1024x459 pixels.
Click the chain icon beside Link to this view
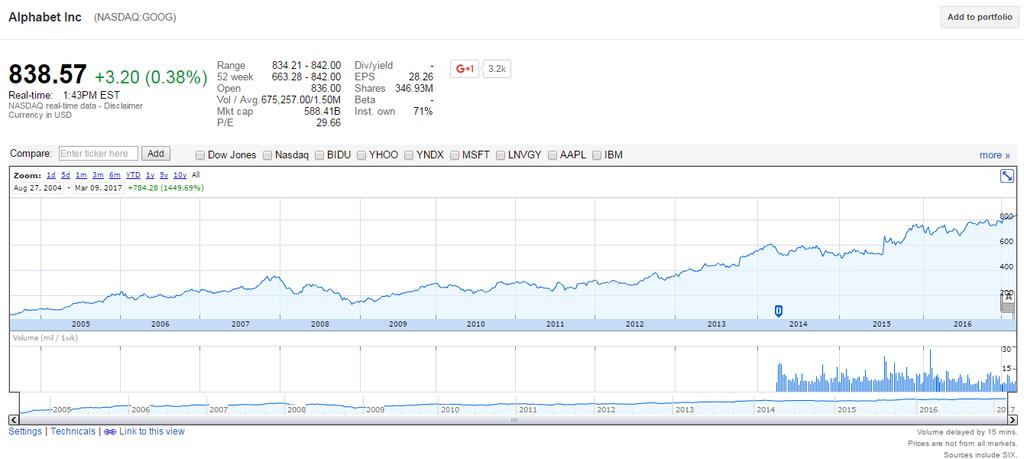(x=110, y=432)
